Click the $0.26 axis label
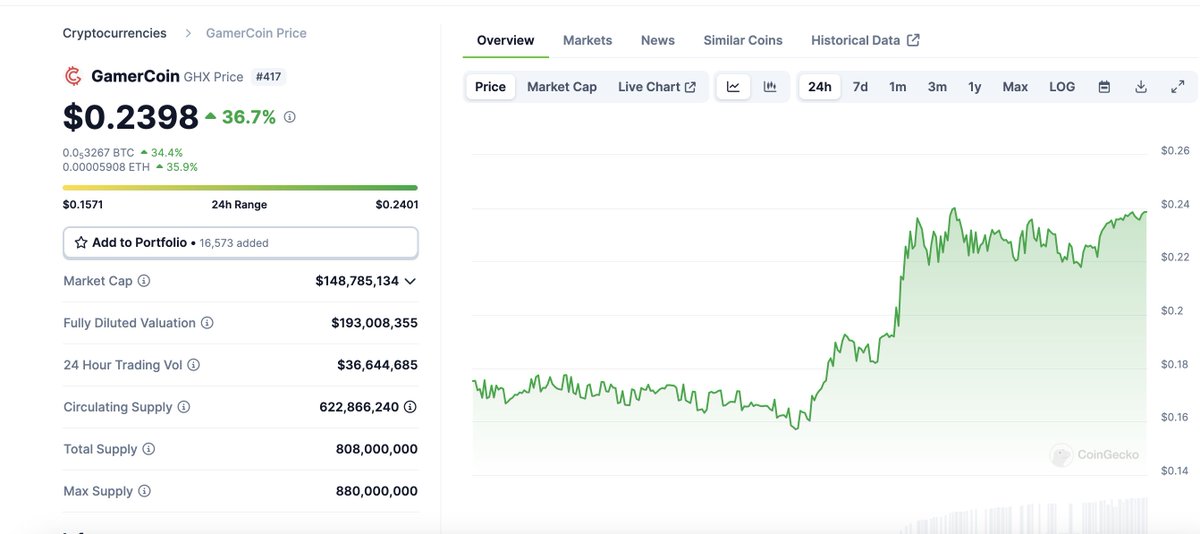The image size is (1200, 534). click(x=1175, y=150)
